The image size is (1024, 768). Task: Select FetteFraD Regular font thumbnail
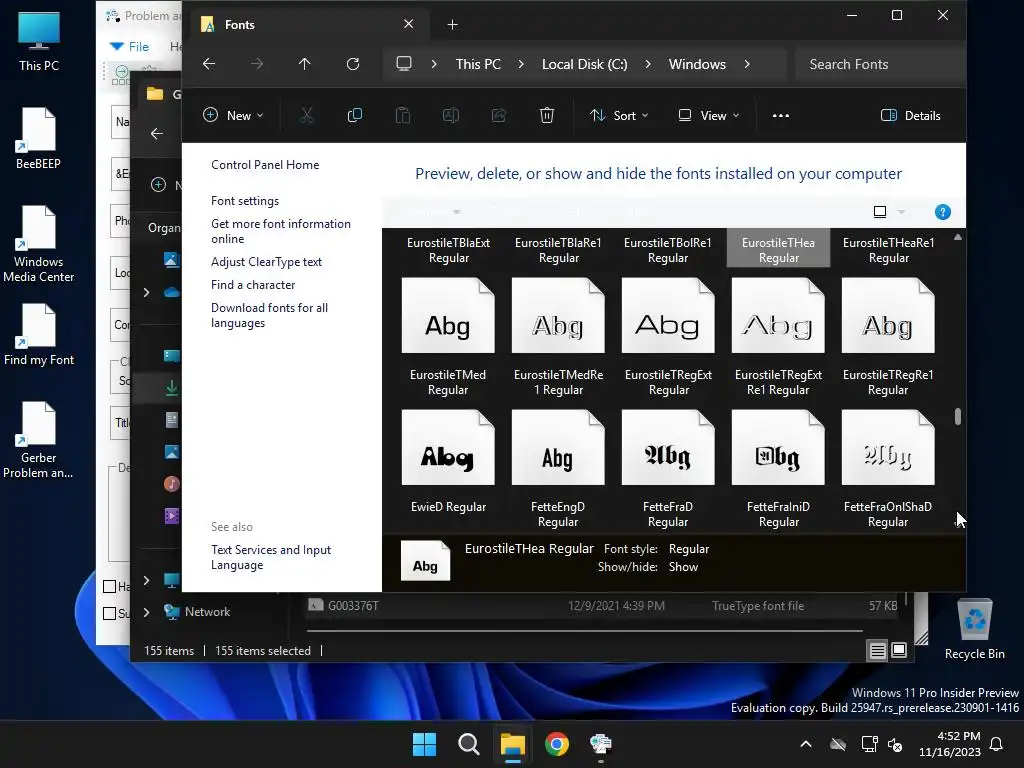click(668, 447)
